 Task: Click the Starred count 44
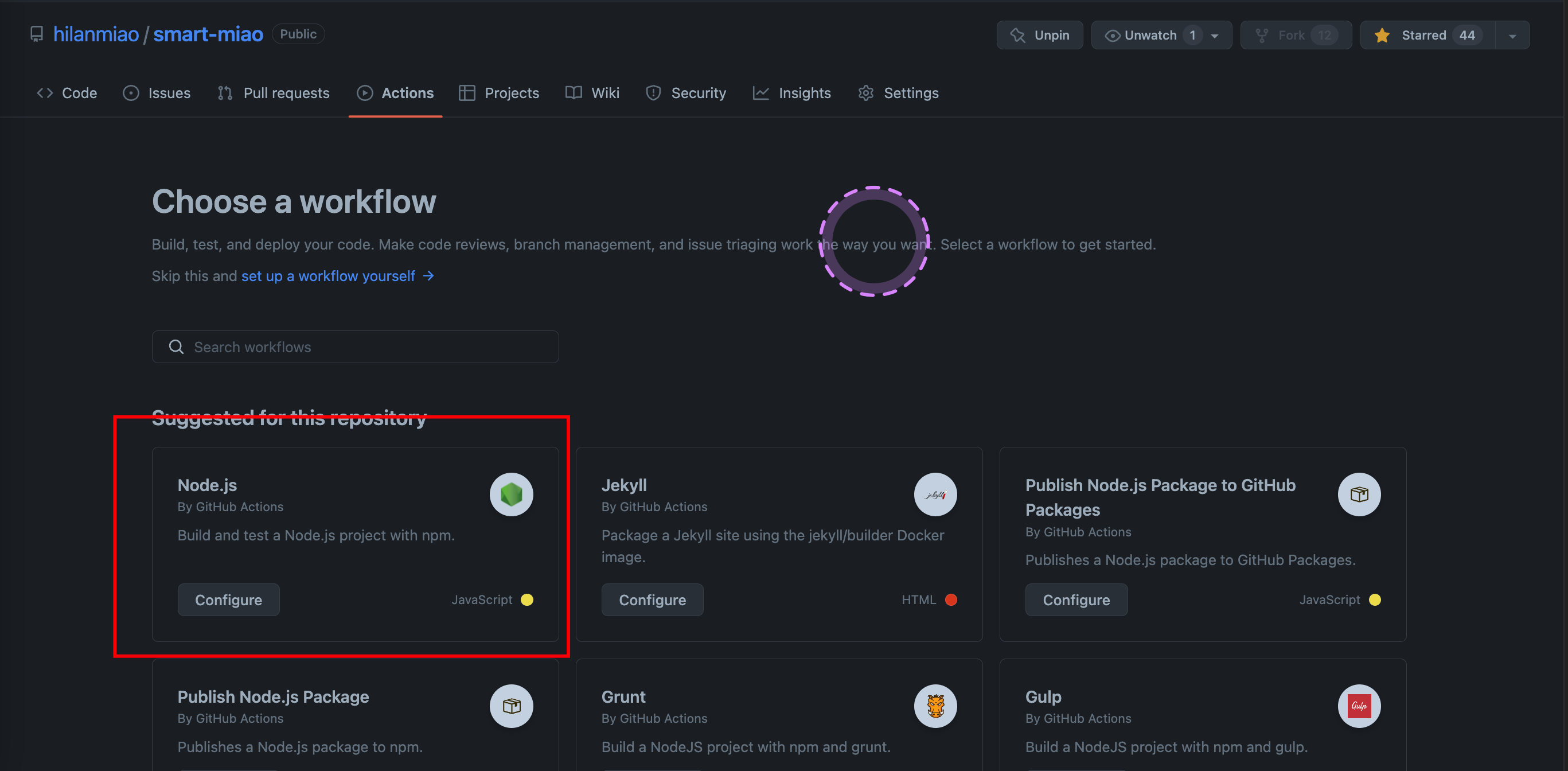point(1467,36)
